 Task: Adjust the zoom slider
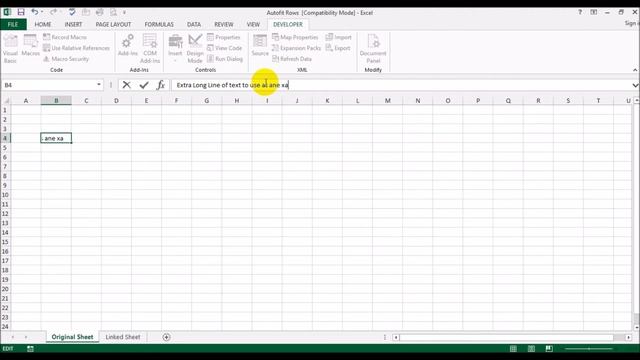coord(589,349)
